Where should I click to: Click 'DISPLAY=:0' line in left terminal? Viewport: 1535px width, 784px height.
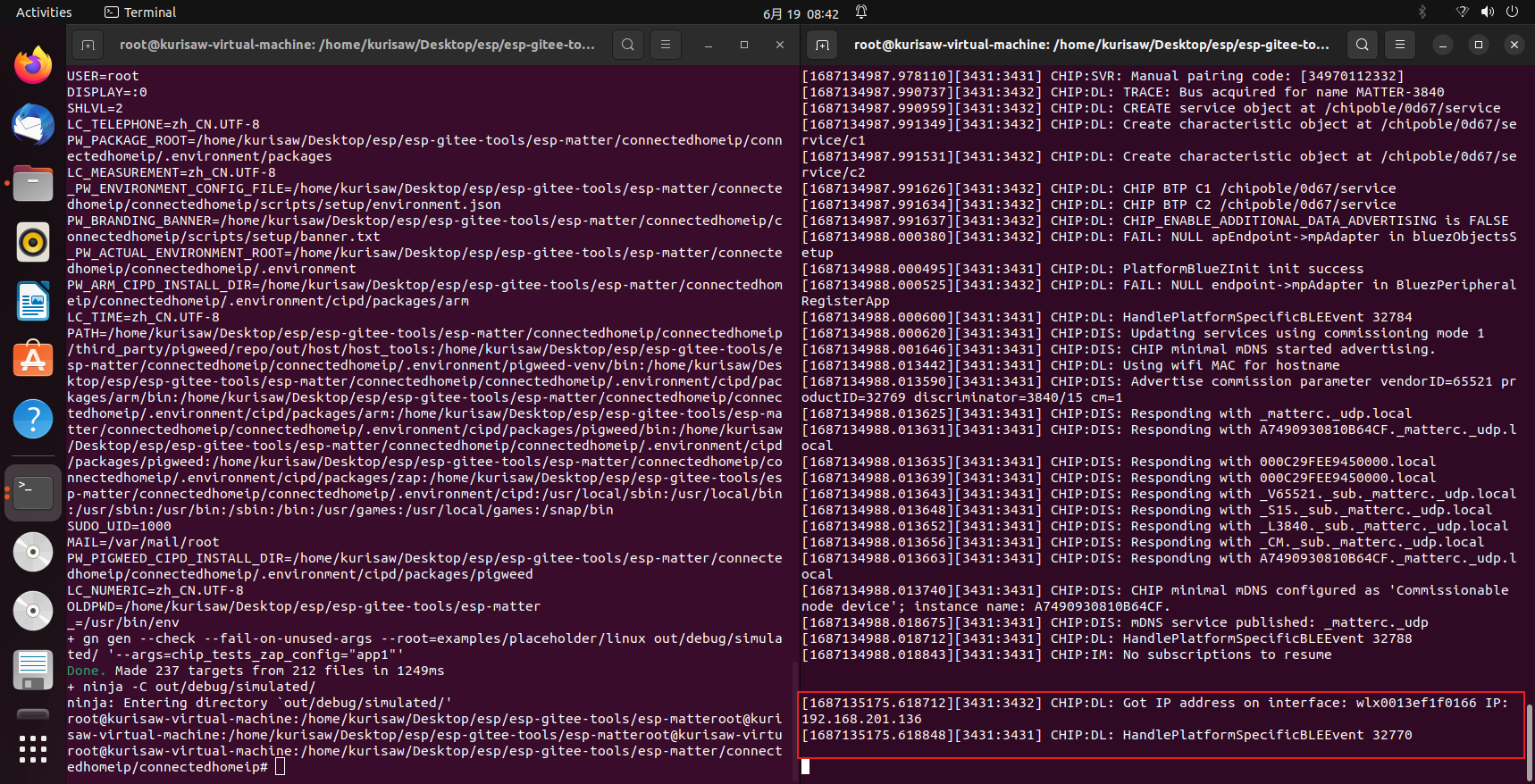(107, 92)
